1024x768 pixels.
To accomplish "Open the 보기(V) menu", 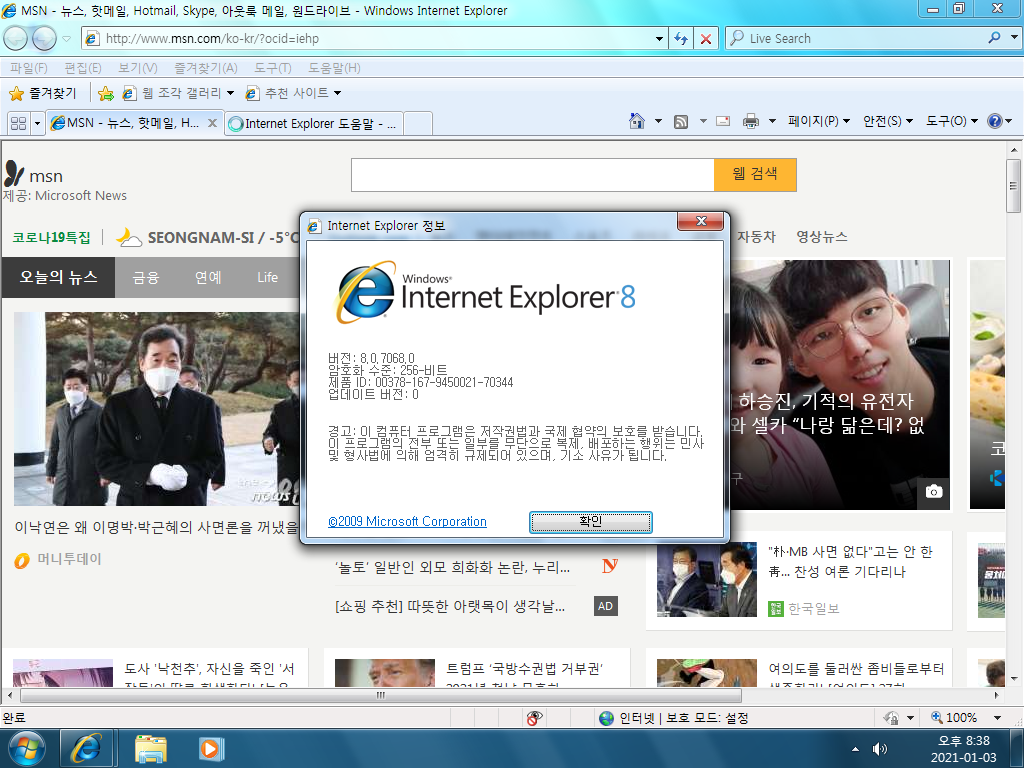I will [x=138, y=68].
